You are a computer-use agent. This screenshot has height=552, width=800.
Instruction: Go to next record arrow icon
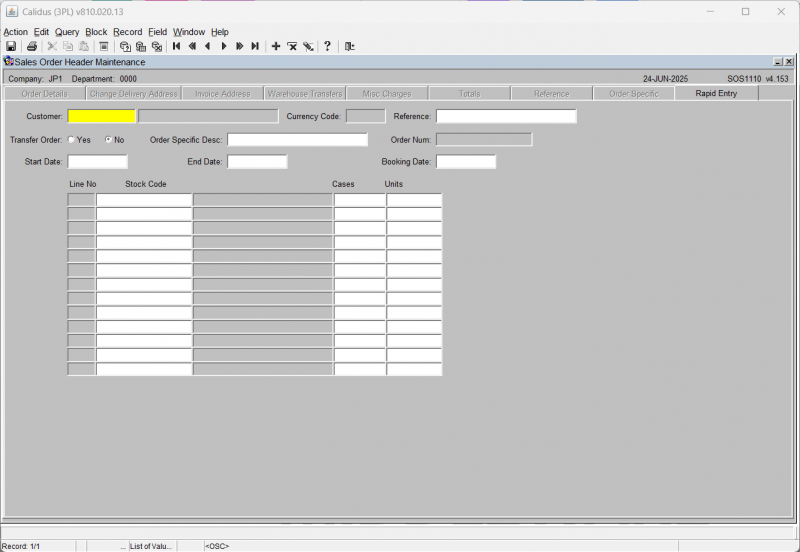pos(223,46)
